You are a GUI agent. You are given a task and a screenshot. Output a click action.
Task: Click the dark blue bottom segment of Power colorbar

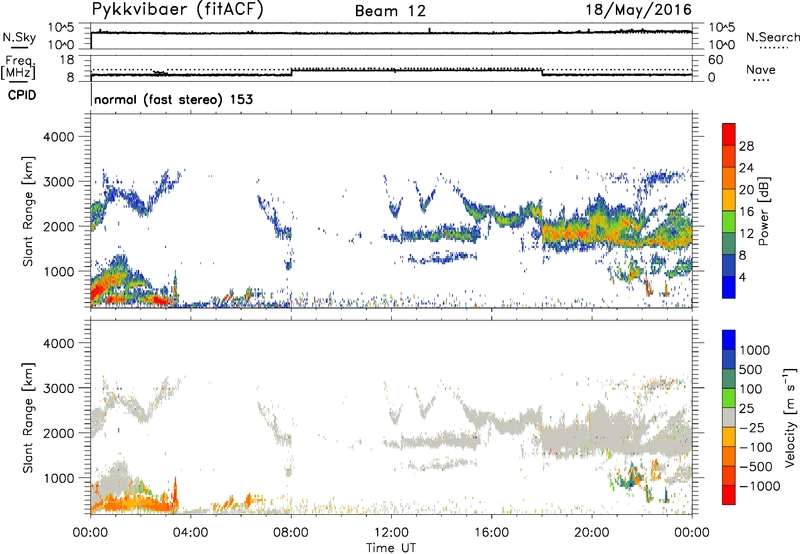pyautogui.click(x=729, y=287)
